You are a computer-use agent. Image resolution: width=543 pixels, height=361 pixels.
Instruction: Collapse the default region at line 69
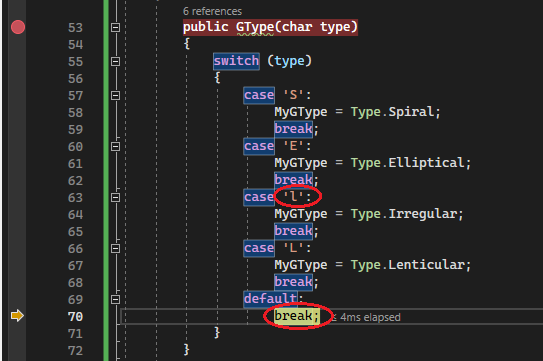tap(115, 299)
